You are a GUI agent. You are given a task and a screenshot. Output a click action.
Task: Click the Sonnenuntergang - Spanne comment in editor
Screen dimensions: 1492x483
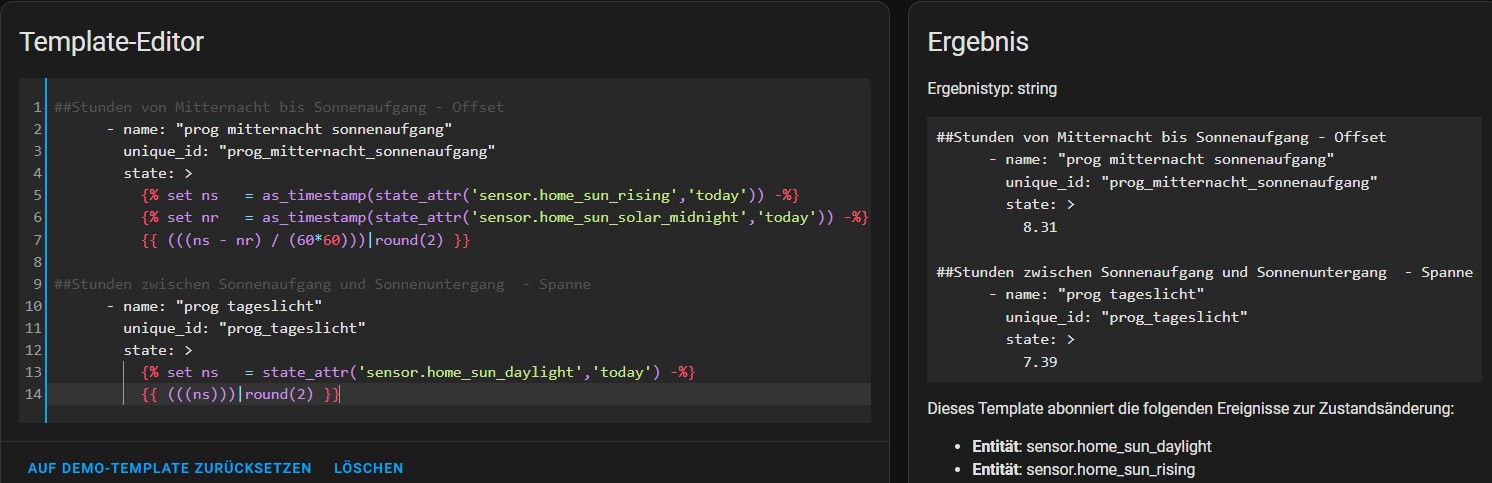click(x=322, y=284)
